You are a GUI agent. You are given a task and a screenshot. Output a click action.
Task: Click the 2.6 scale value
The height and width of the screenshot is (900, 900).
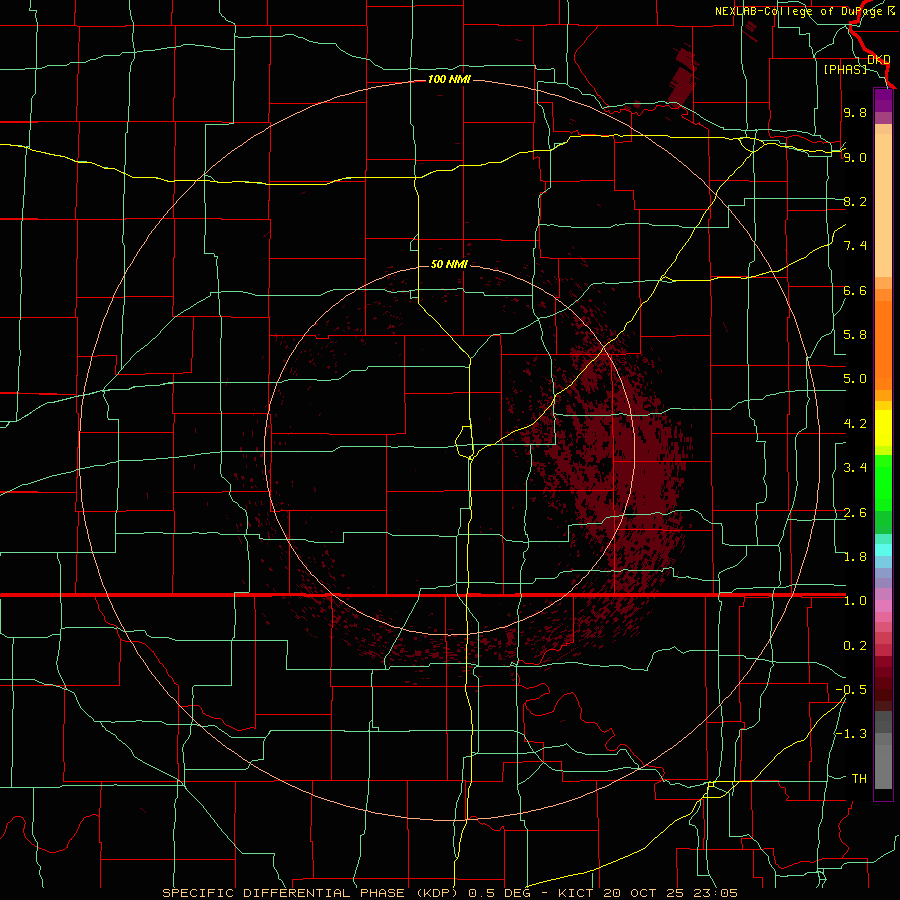(855, 513)
